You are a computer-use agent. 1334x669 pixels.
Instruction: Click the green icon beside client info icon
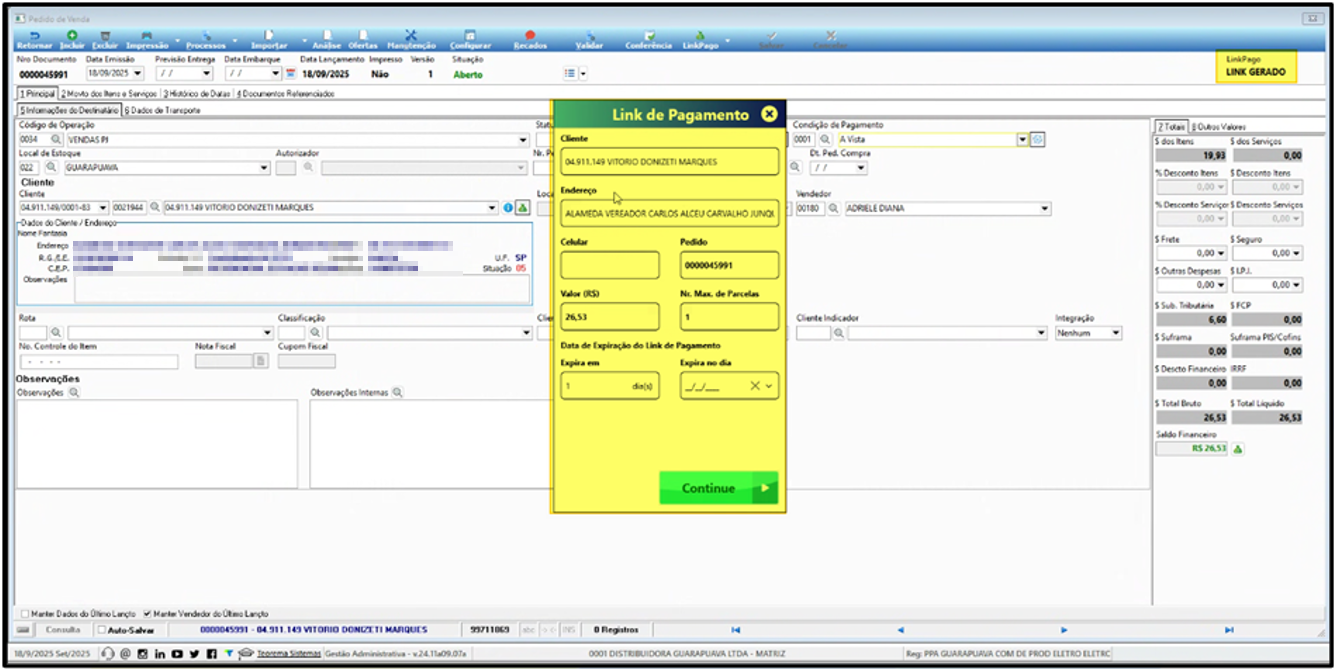(x=522, y=208)
